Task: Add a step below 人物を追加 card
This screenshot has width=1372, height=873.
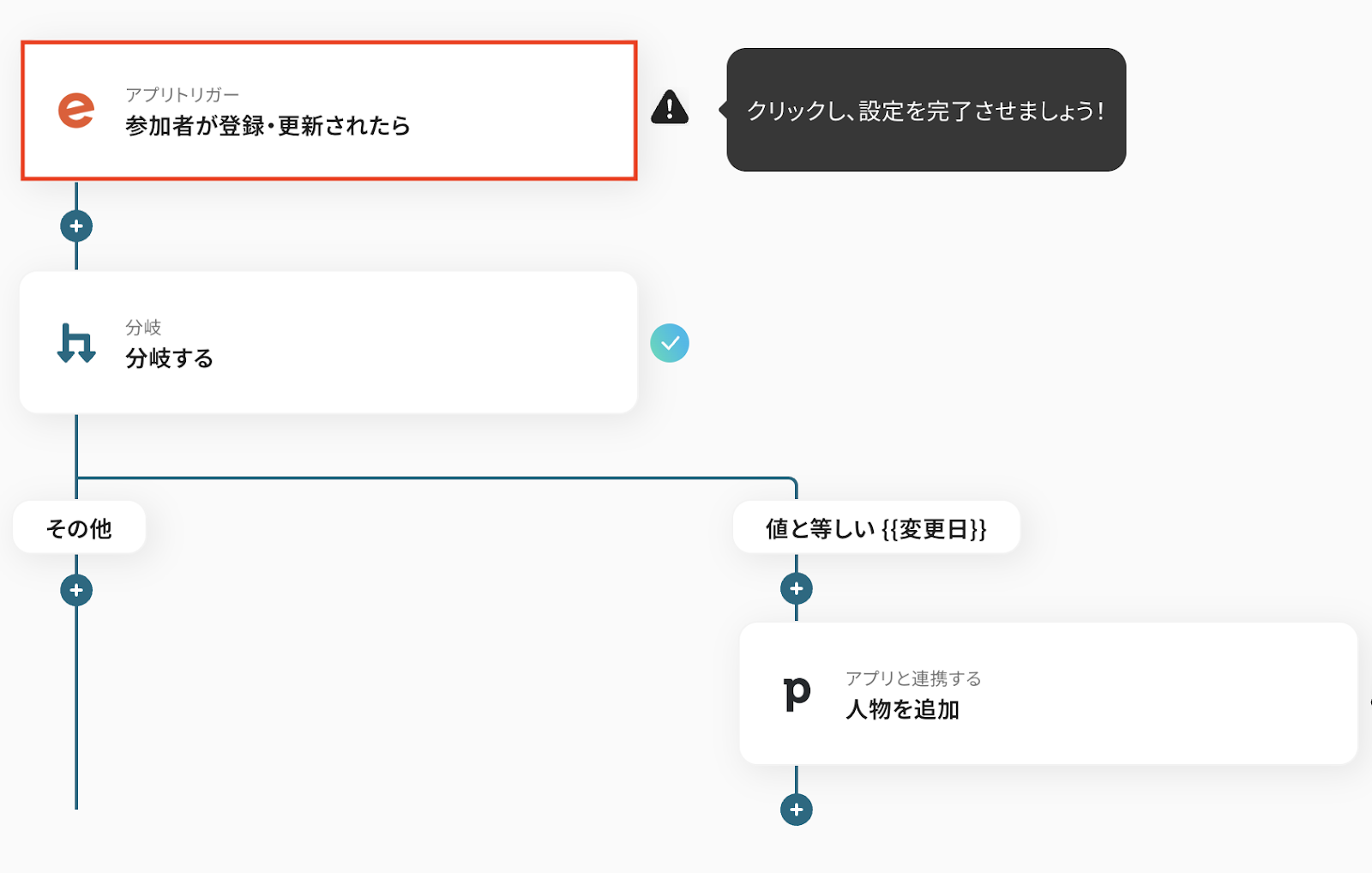Action: coord(797,810)
